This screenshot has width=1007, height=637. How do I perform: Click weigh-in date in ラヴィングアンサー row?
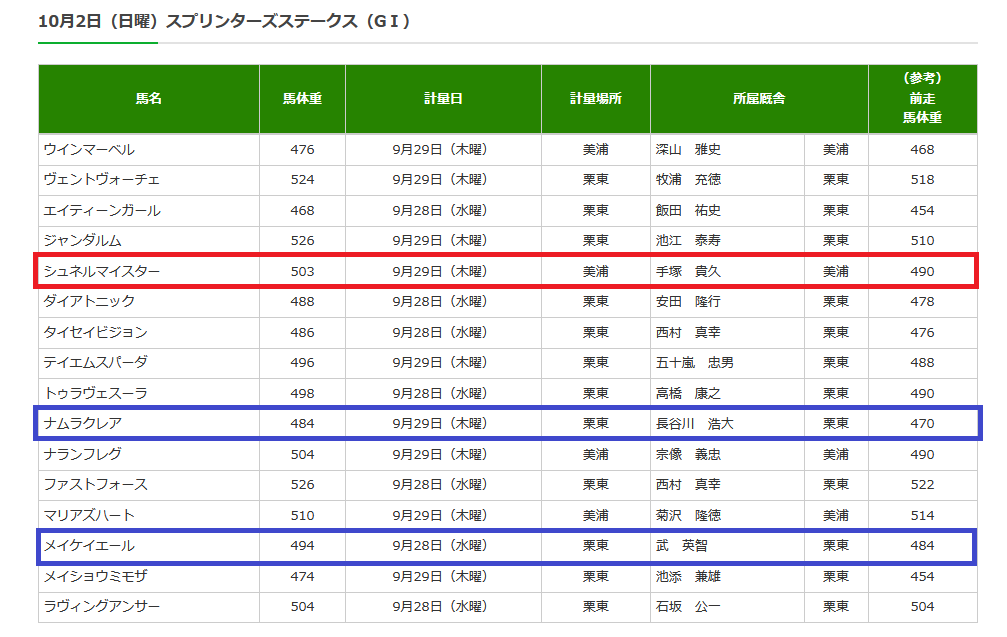(441, 607)
